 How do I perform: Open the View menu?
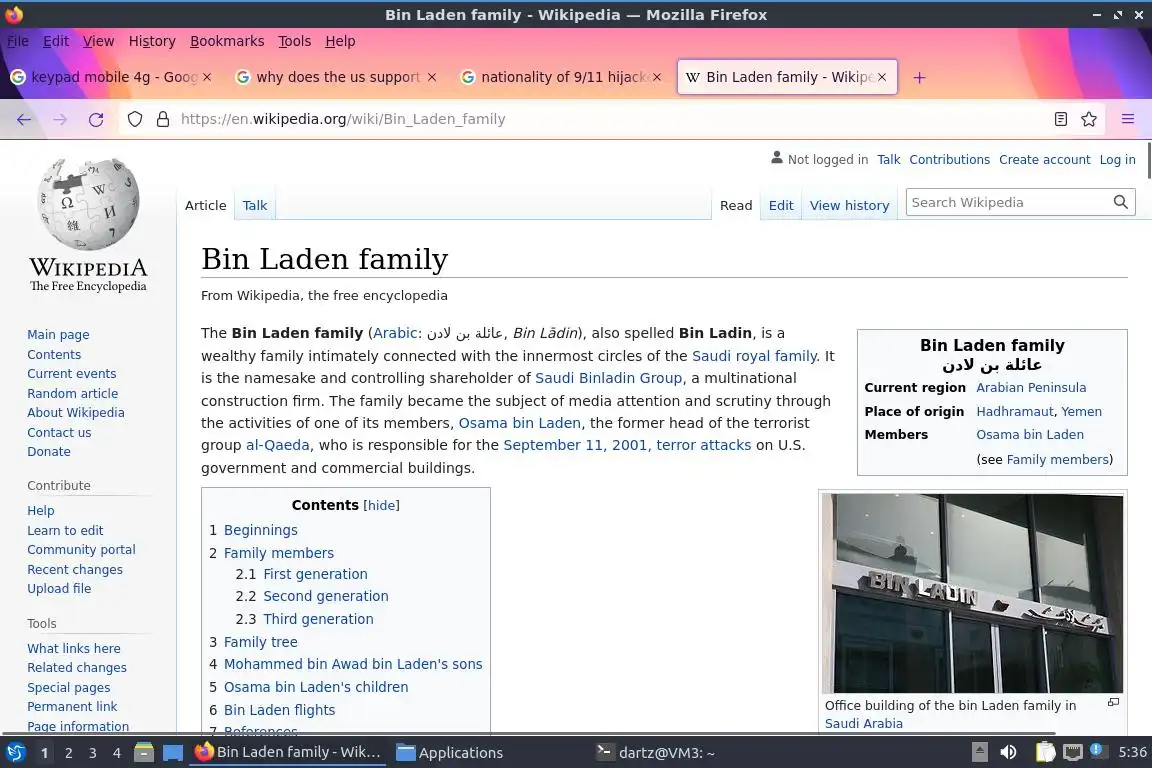click(x=98, y=41)
